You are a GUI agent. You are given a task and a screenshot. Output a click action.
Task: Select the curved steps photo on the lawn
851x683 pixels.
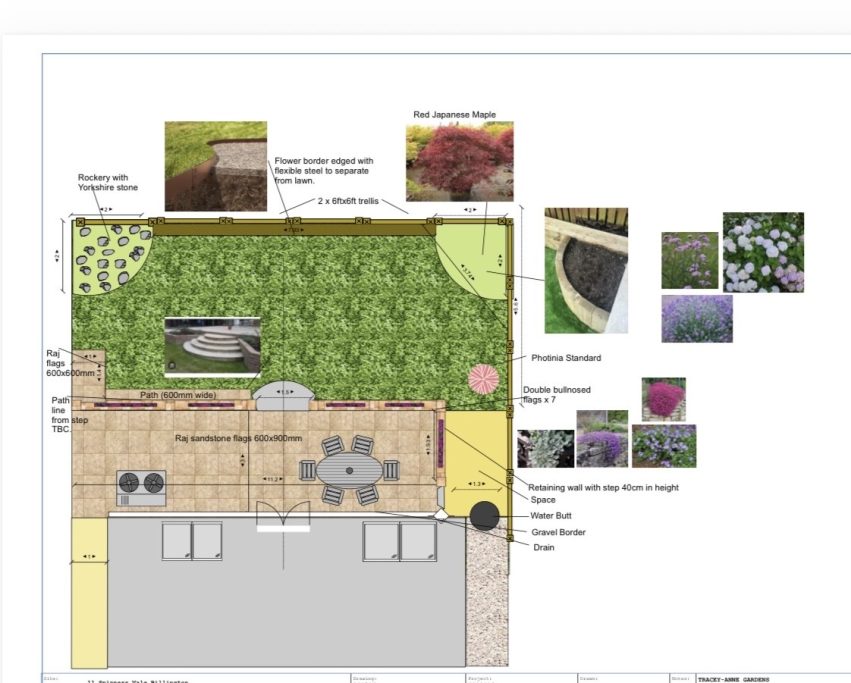tap(212, 346)
